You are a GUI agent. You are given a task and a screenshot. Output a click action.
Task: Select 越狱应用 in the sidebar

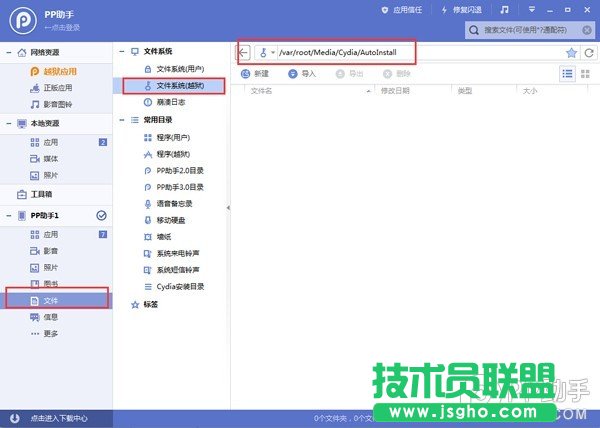point(59,71)
